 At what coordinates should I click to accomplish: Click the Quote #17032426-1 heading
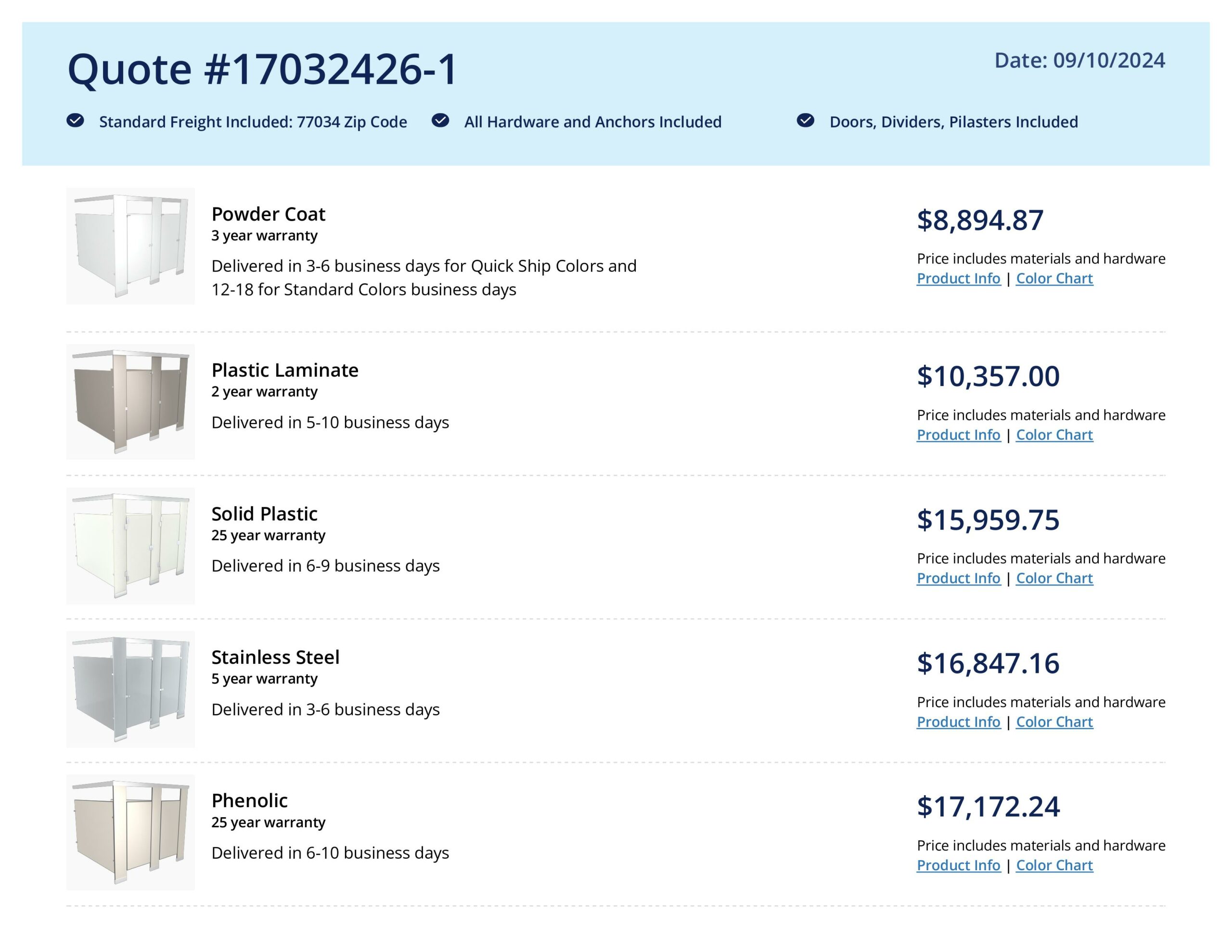click(262, 69)
